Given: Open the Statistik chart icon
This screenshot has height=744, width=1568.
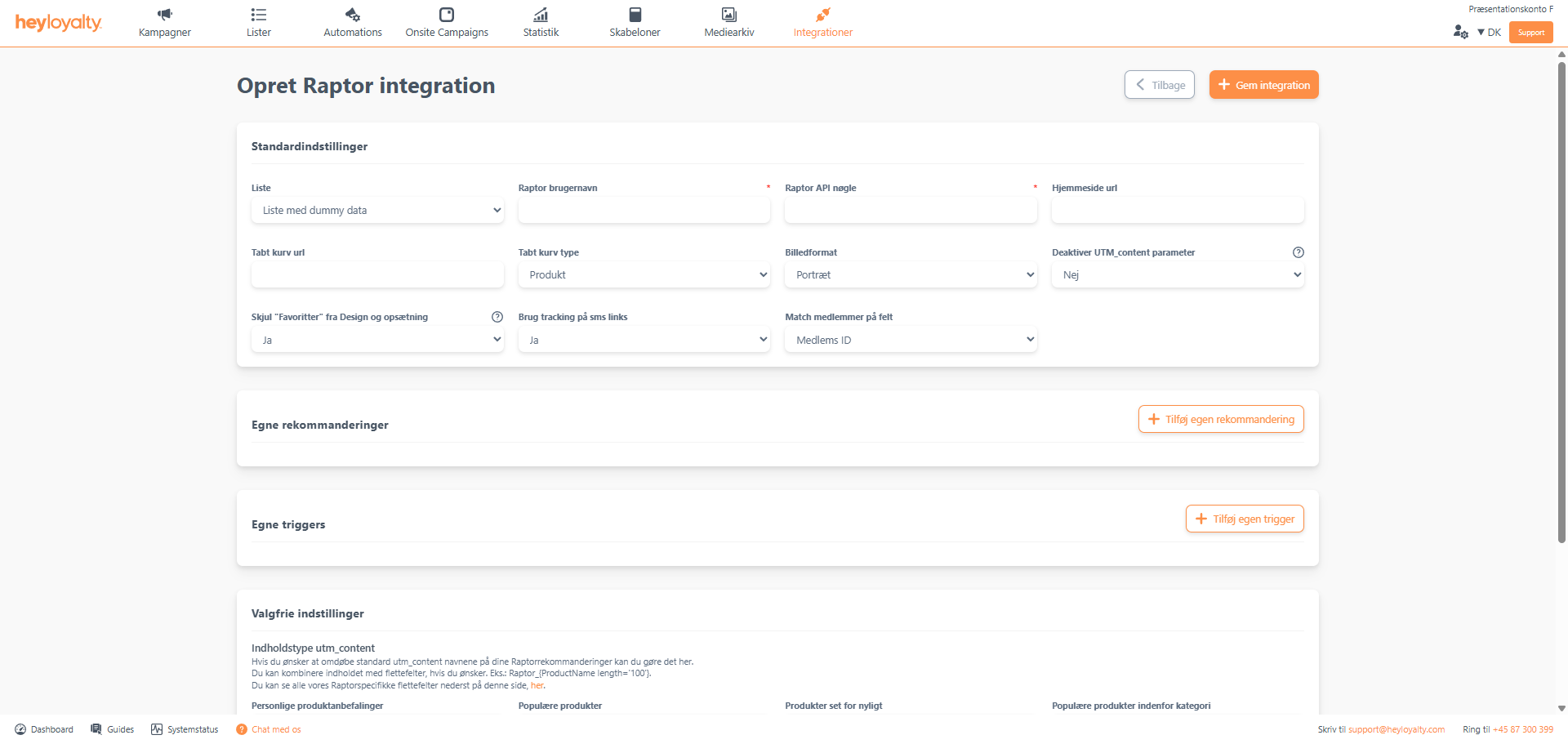Looking at the screenshot, I should (x=541, y=15).
